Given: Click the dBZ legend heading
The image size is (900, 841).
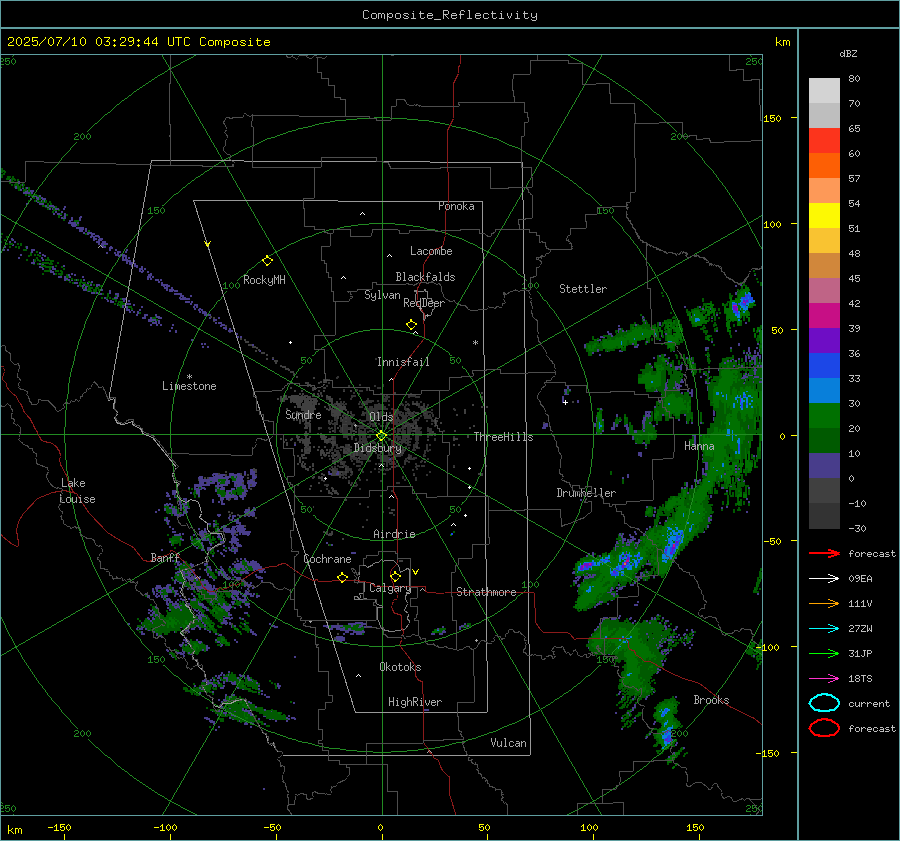Looking at the screenshot, I should pos(848,53).
